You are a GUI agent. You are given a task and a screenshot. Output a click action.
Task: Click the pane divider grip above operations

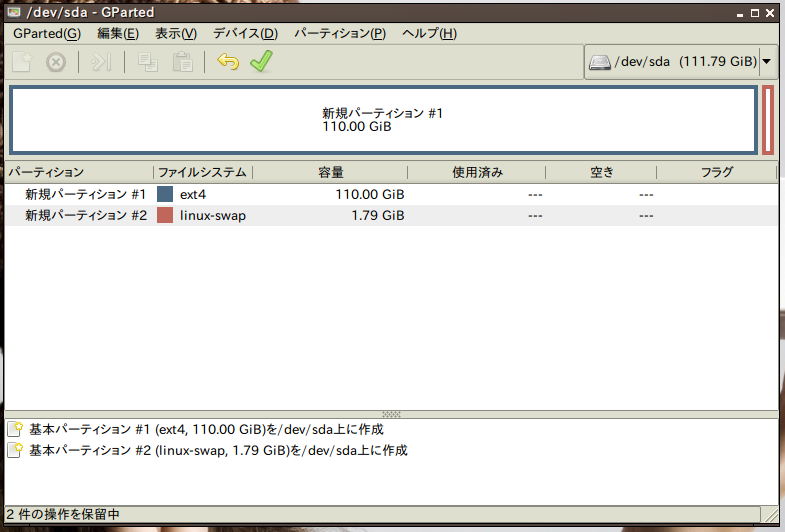[x=391, y=414]
